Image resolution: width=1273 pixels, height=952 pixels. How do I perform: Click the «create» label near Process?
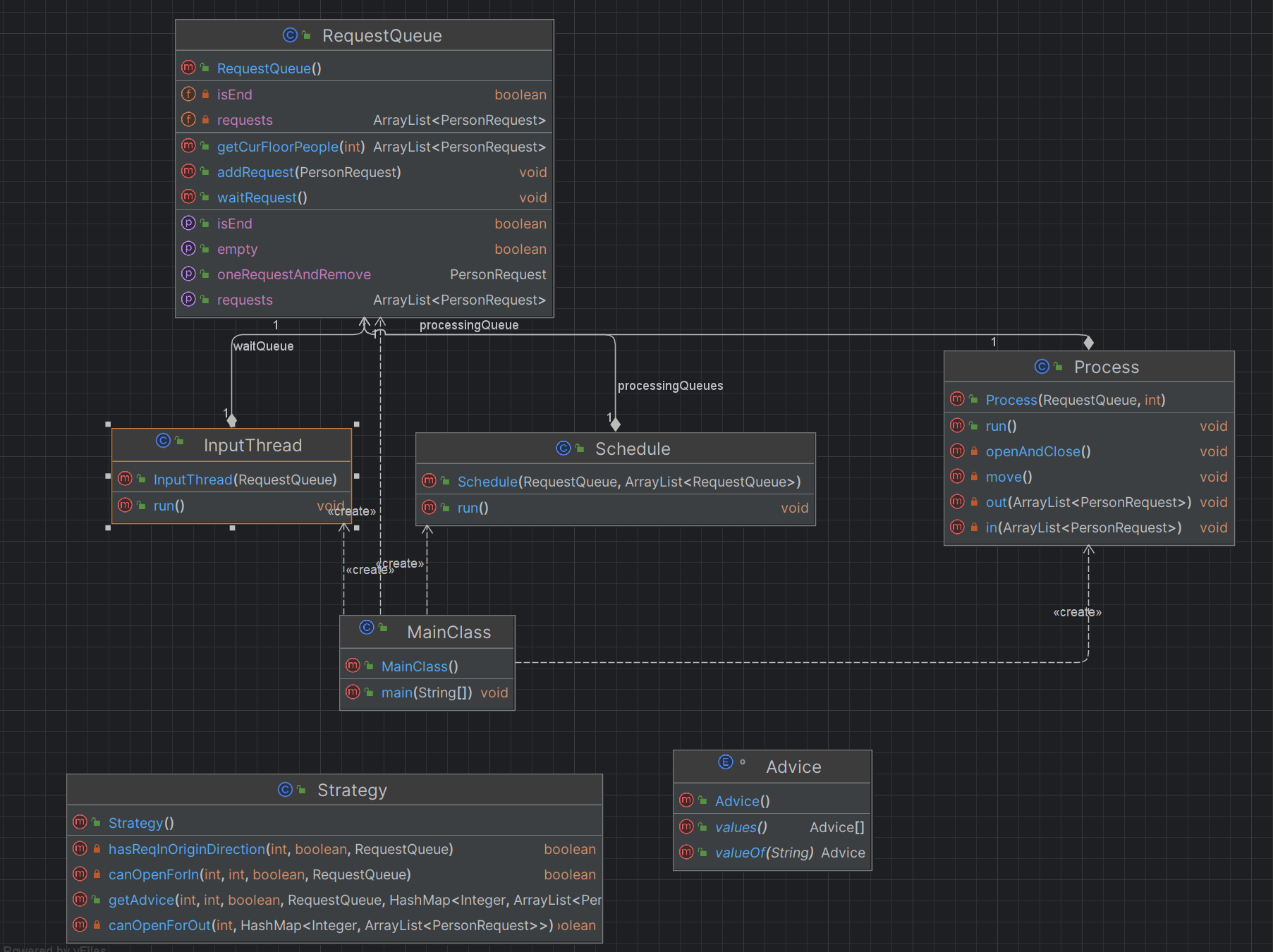[x=1077, y=612]
